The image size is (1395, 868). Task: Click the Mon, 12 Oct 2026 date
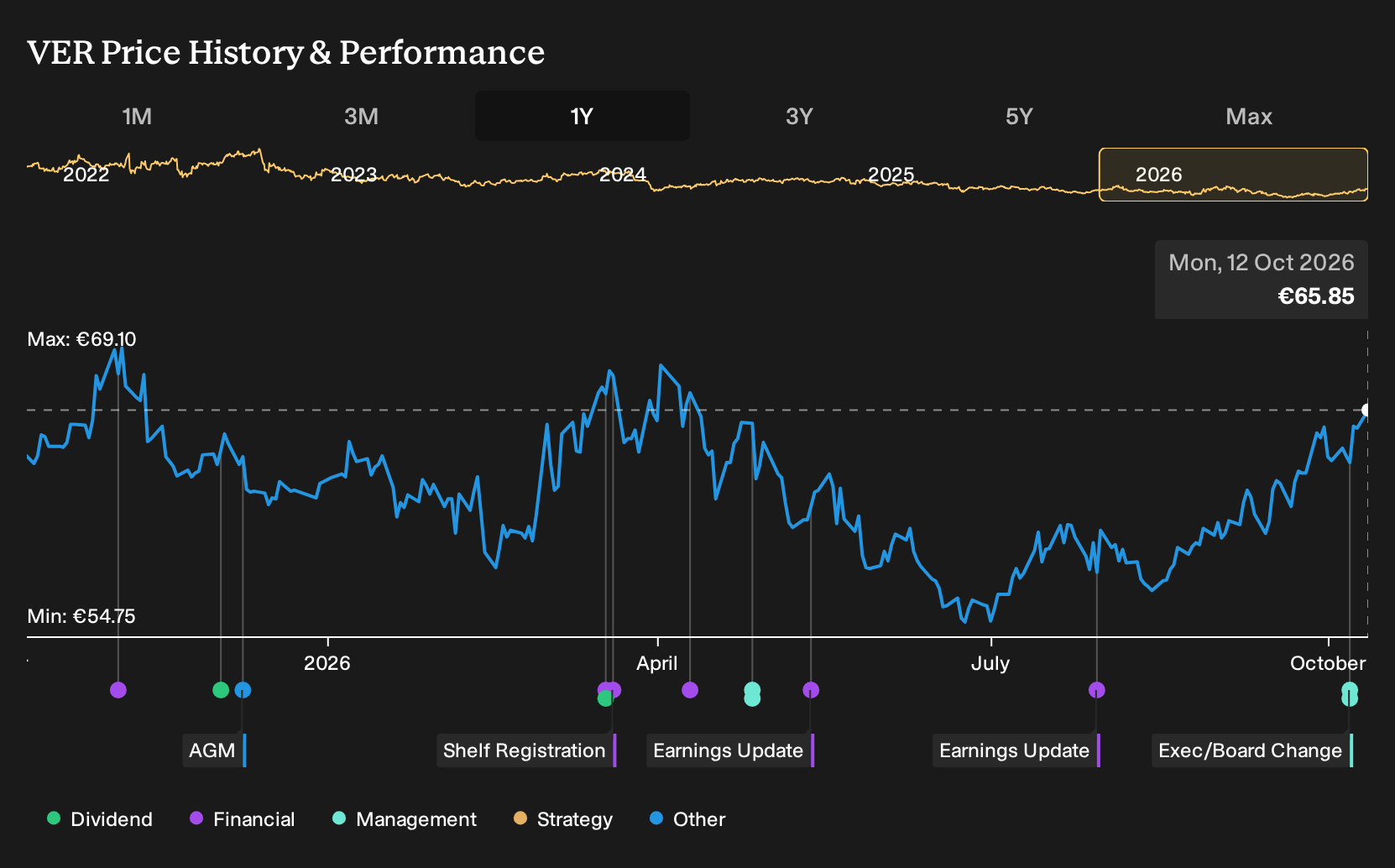pos(1261,263)
